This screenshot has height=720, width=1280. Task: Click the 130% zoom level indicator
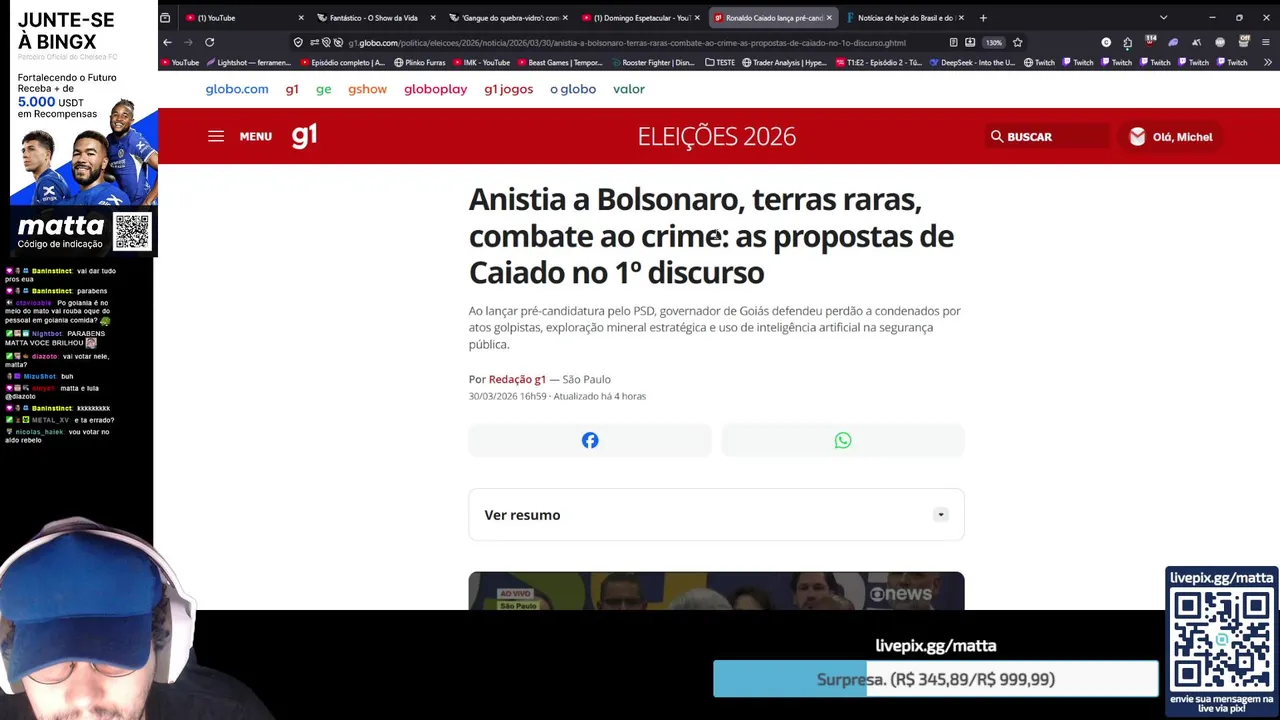993,42
